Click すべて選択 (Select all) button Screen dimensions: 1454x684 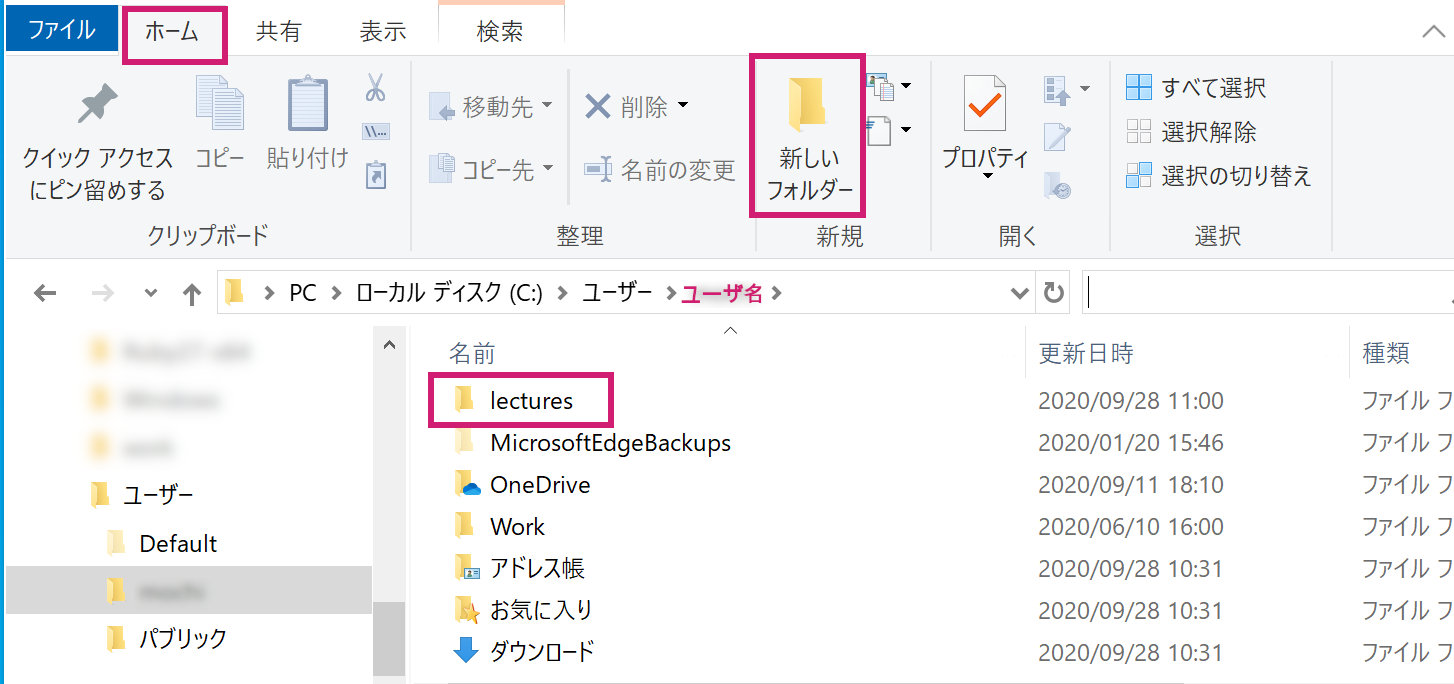coord(1196,88)
